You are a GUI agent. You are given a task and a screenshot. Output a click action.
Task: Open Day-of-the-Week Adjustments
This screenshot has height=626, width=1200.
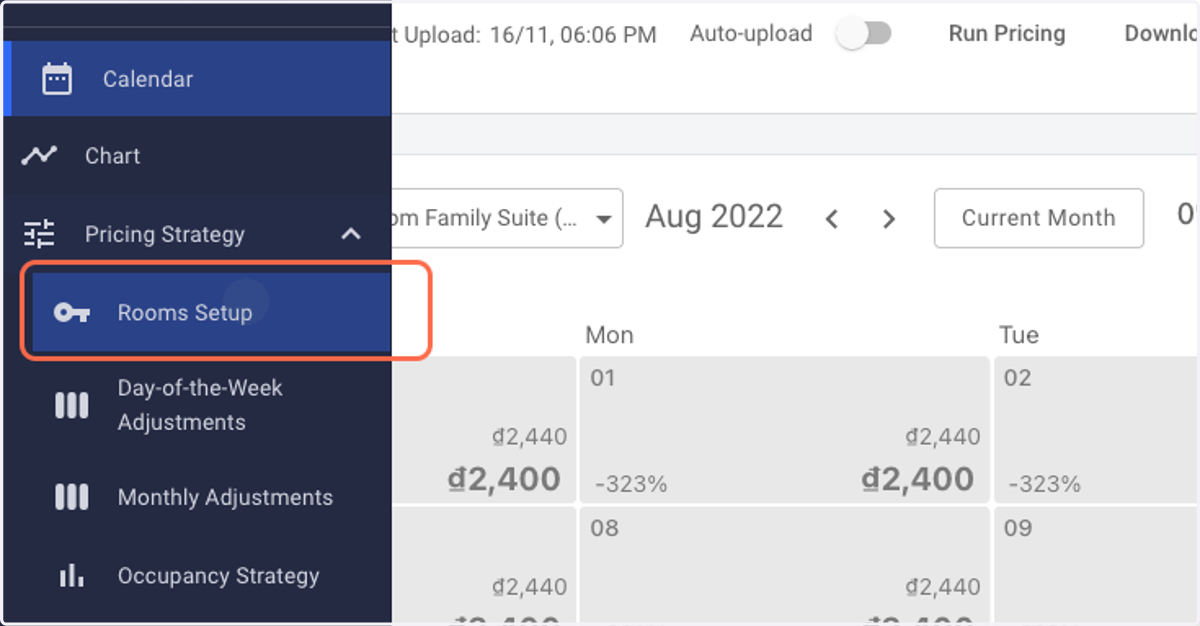click(x=211, y=405)
